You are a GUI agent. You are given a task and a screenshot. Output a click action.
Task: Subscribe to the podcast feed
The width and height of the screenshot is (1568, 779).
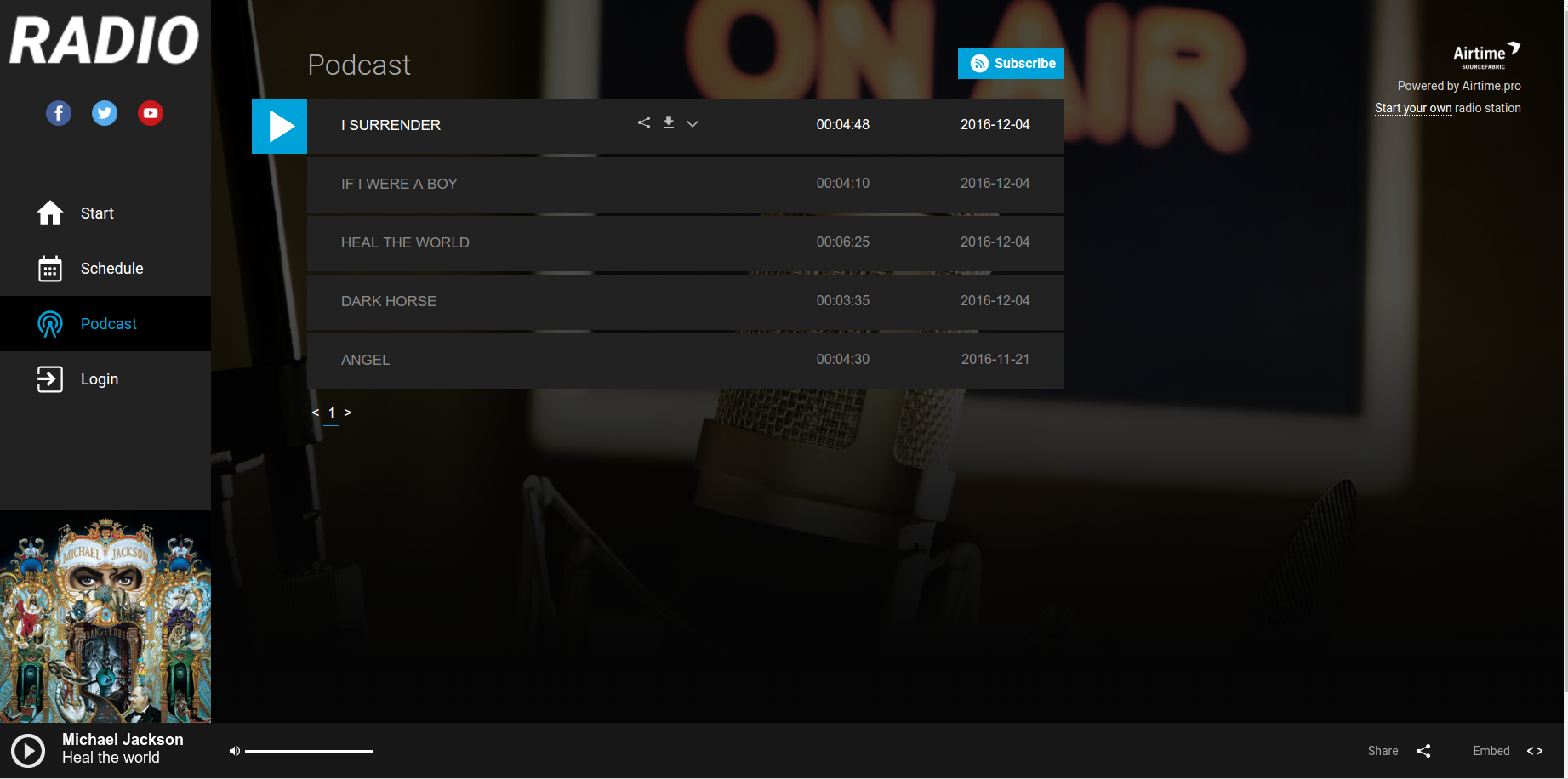[1011, 64]
